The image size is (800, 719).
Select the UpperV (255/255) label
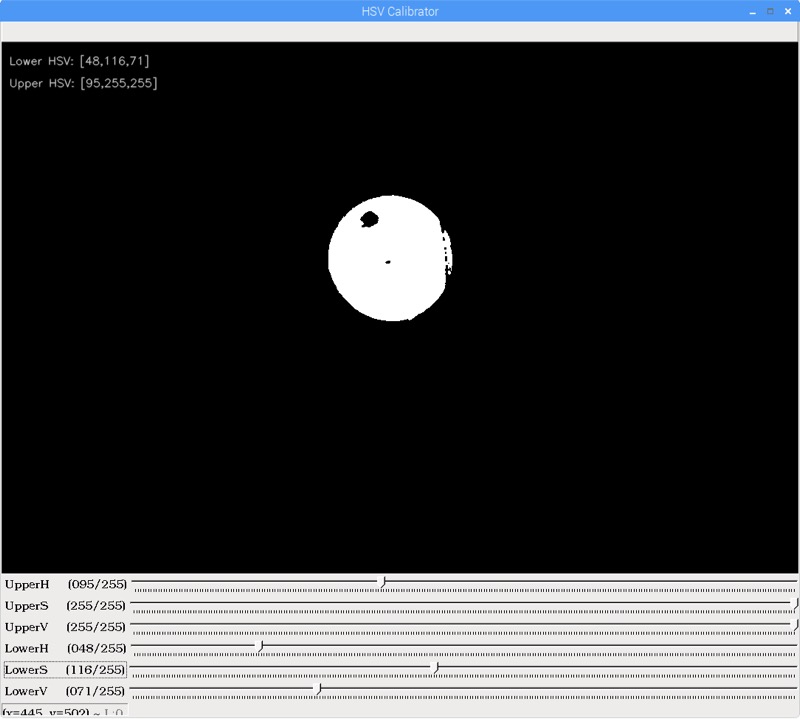[65, 627]
